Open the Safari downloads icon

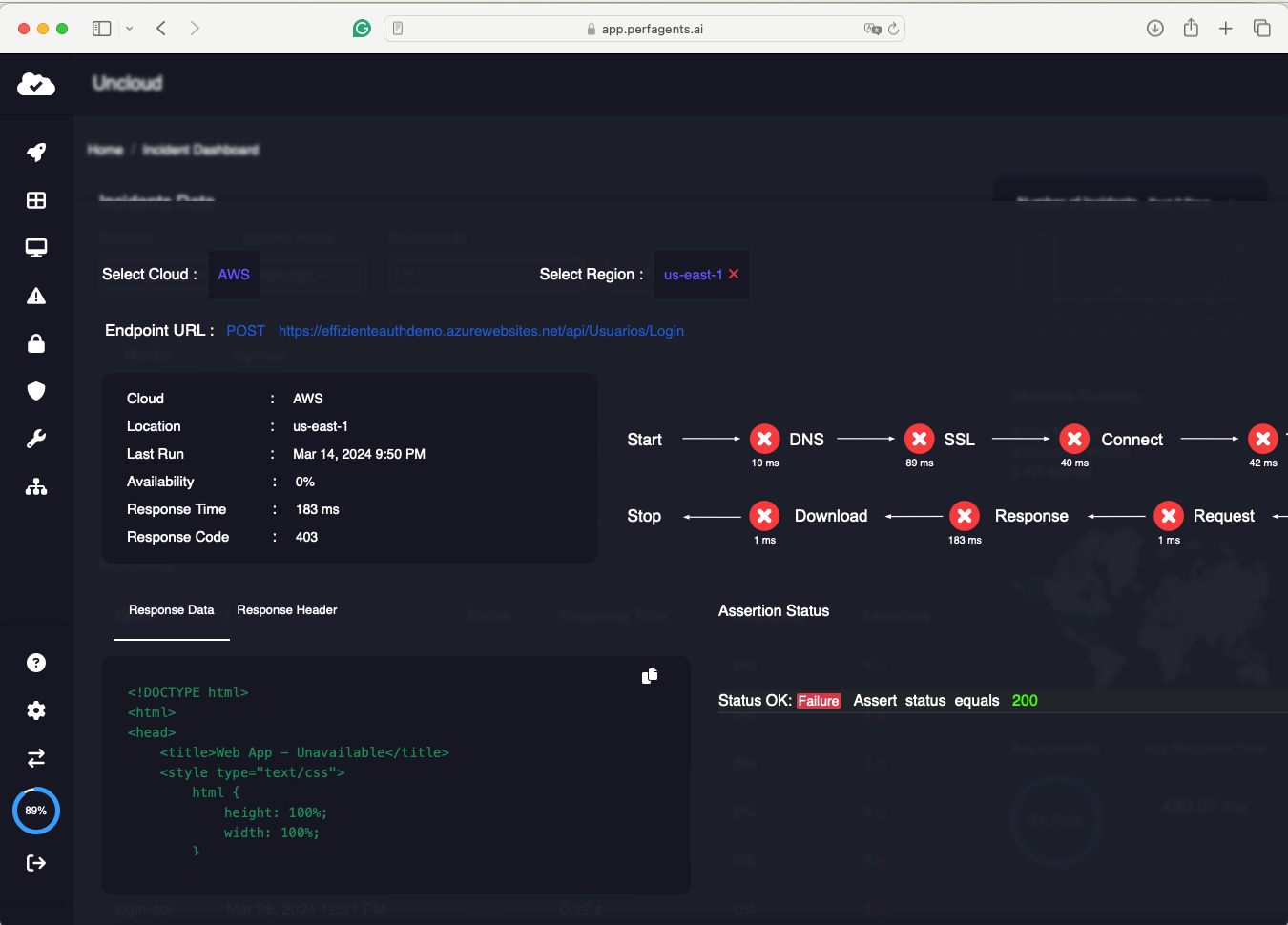(1154, 29)
